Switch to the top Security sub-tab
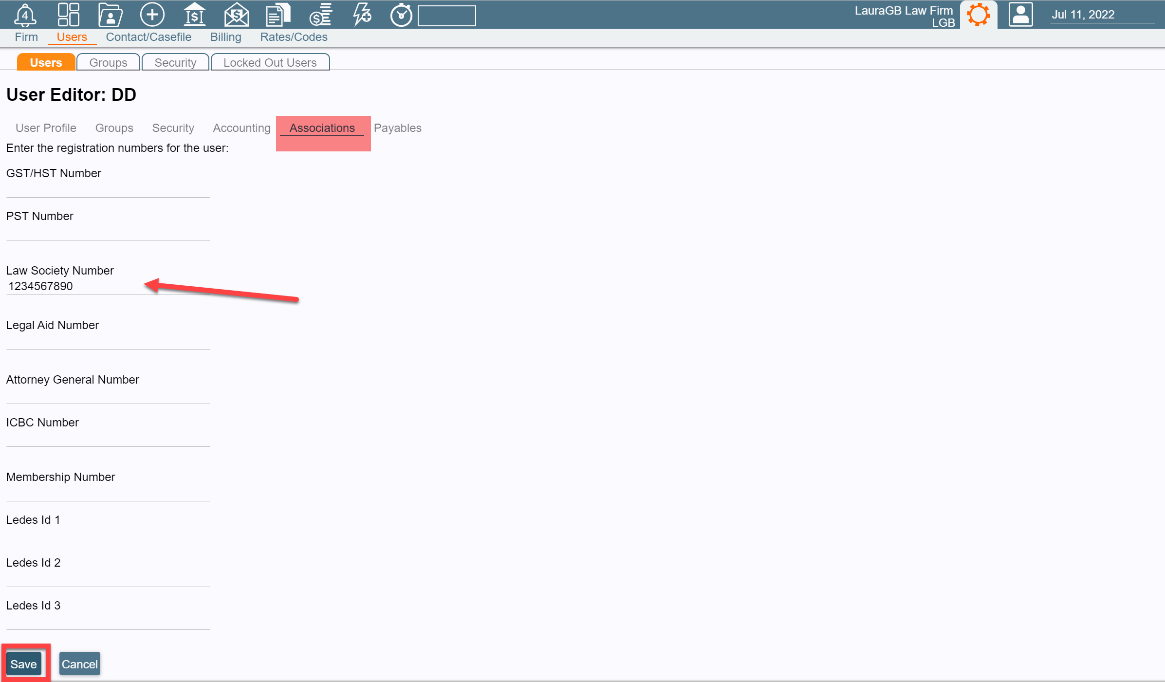 click(x=175, y=62)
